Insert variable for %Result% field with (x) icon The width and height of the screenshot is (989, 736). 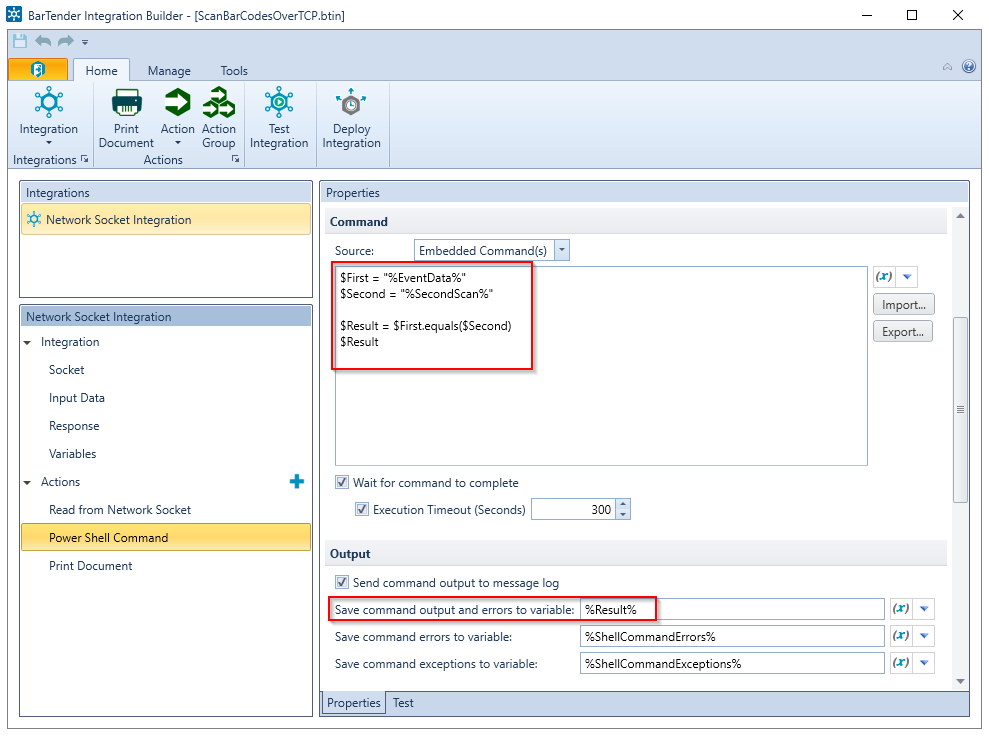pyautogui.click(x=901, y=609)
